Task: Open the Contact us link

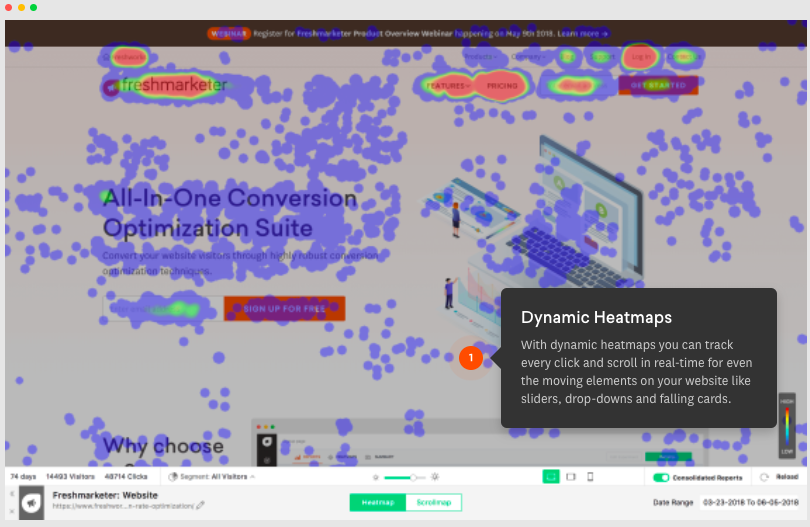Action: (683, 56)
